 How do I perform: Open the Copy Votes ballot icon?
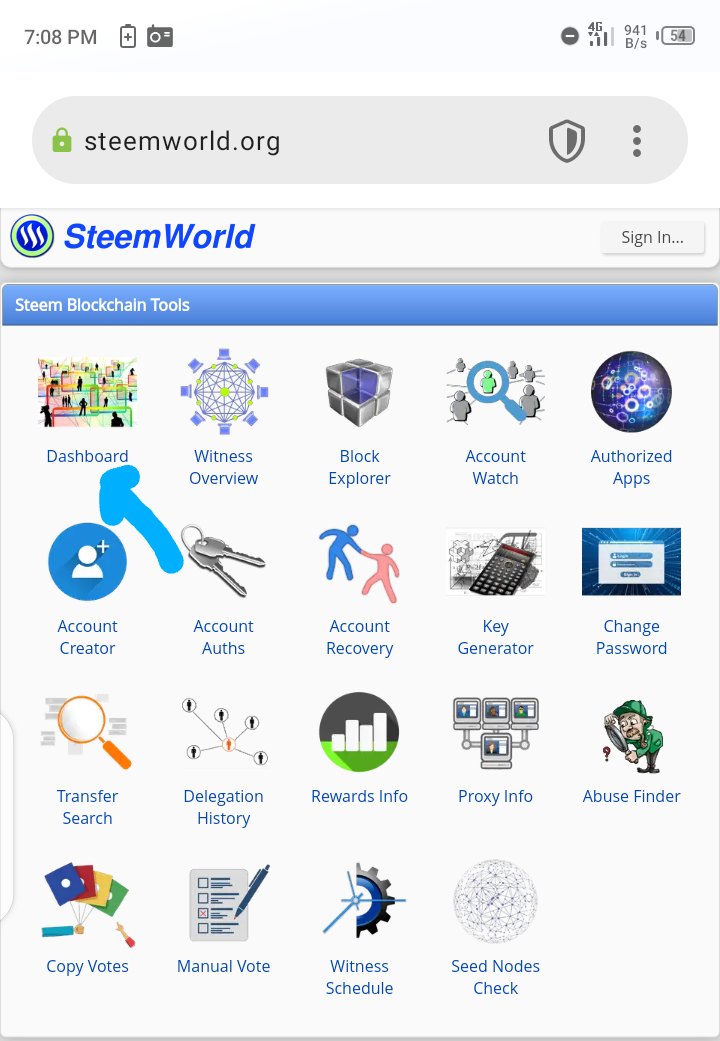(87, 904)
